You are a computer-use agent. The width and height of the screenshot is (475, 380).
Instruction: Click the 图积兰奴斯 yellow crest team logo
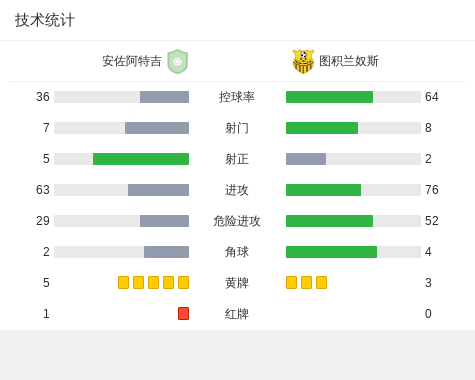(x=303, y=61)
